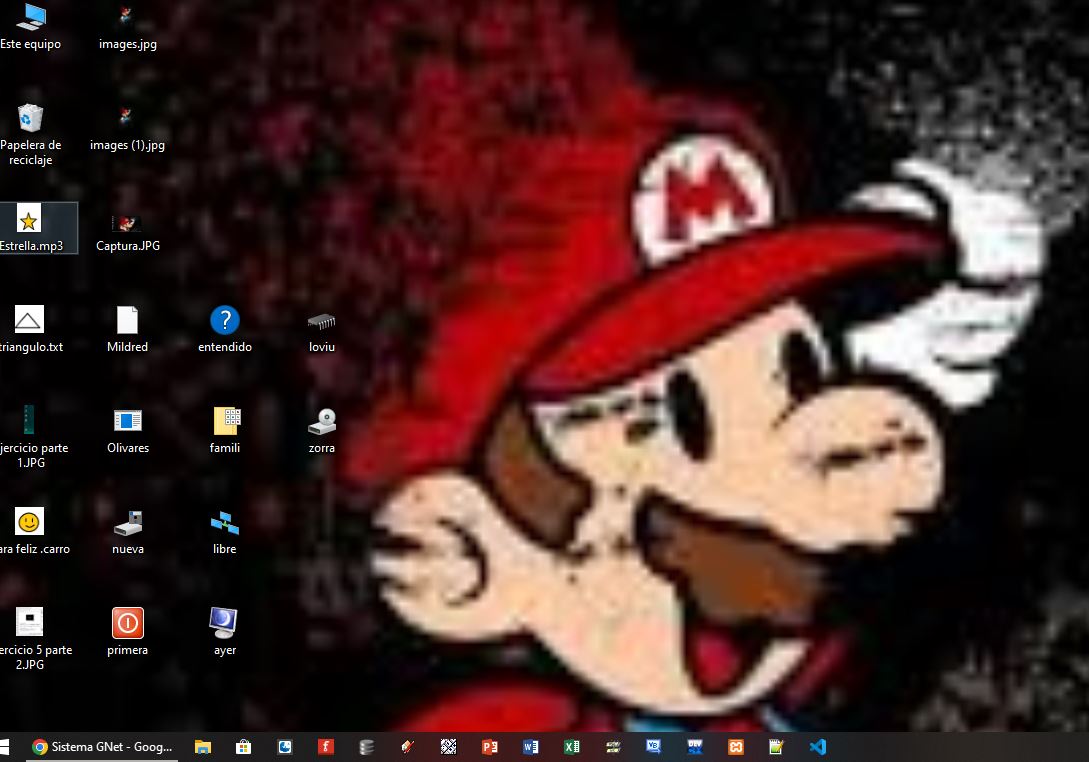Select the Papelera de reciclaje icon
The height and width of the screenshot is (762, 1089).
point(30,119)
